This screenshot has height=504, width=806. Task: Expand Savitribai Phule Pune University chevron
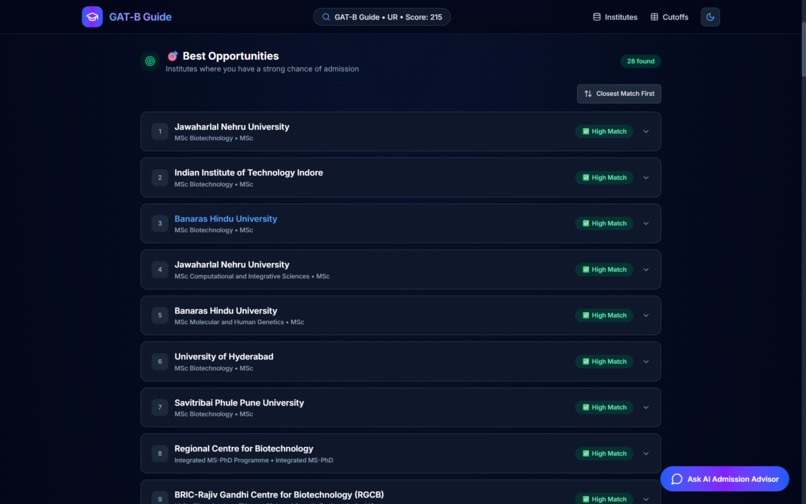point(646,407)
